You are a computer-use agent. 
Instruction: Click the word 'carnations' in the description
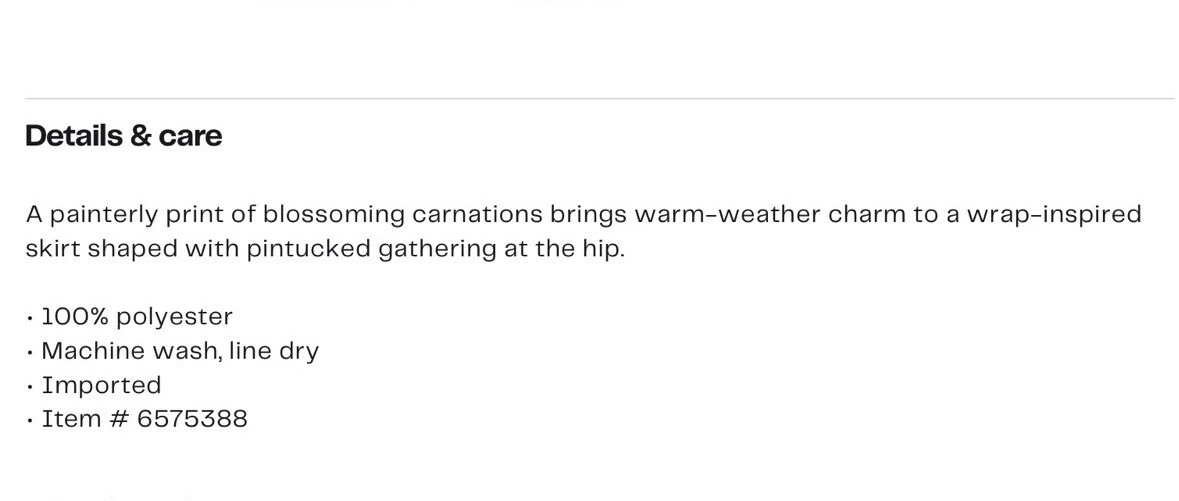(x=477, y=215)
